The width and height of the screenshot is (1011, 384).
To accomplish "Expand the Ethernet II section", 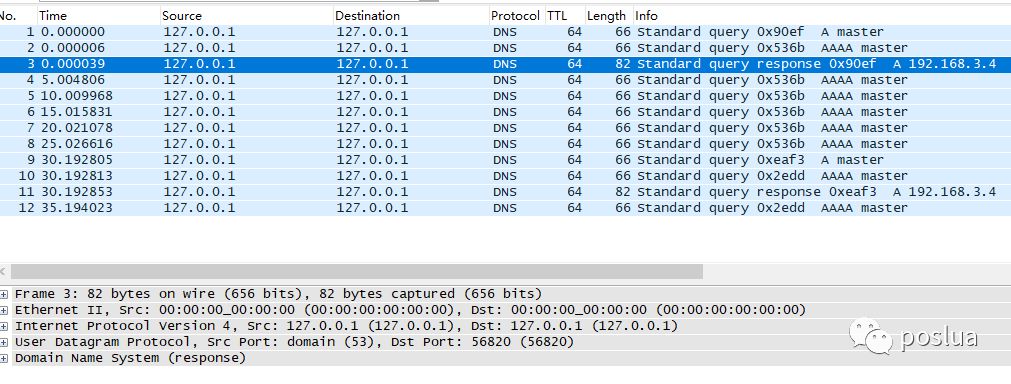I will tap(4, 311).
